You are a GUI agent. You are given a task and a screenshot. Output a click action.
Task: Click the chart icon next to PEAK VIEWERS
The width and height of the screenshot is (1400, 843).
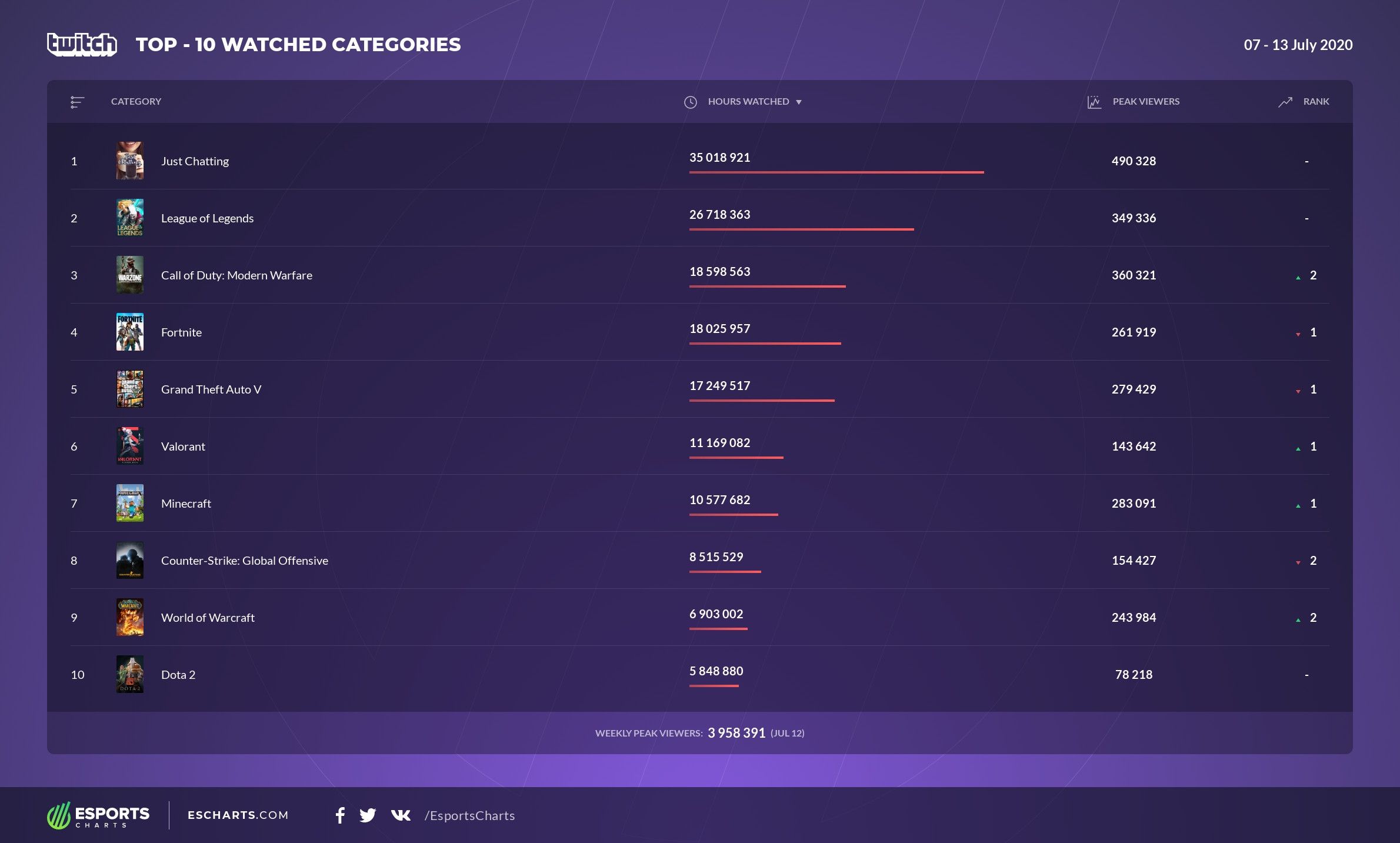[x=1094, y=102]
